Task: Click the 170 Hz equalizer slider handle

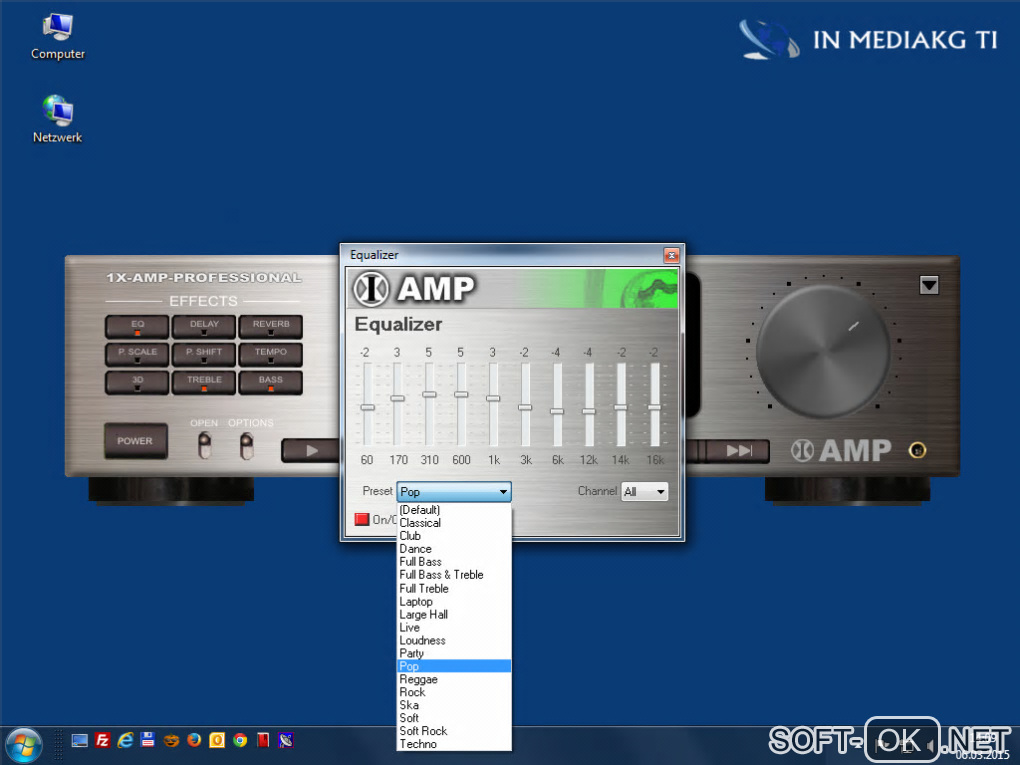Action: (397, 398)
